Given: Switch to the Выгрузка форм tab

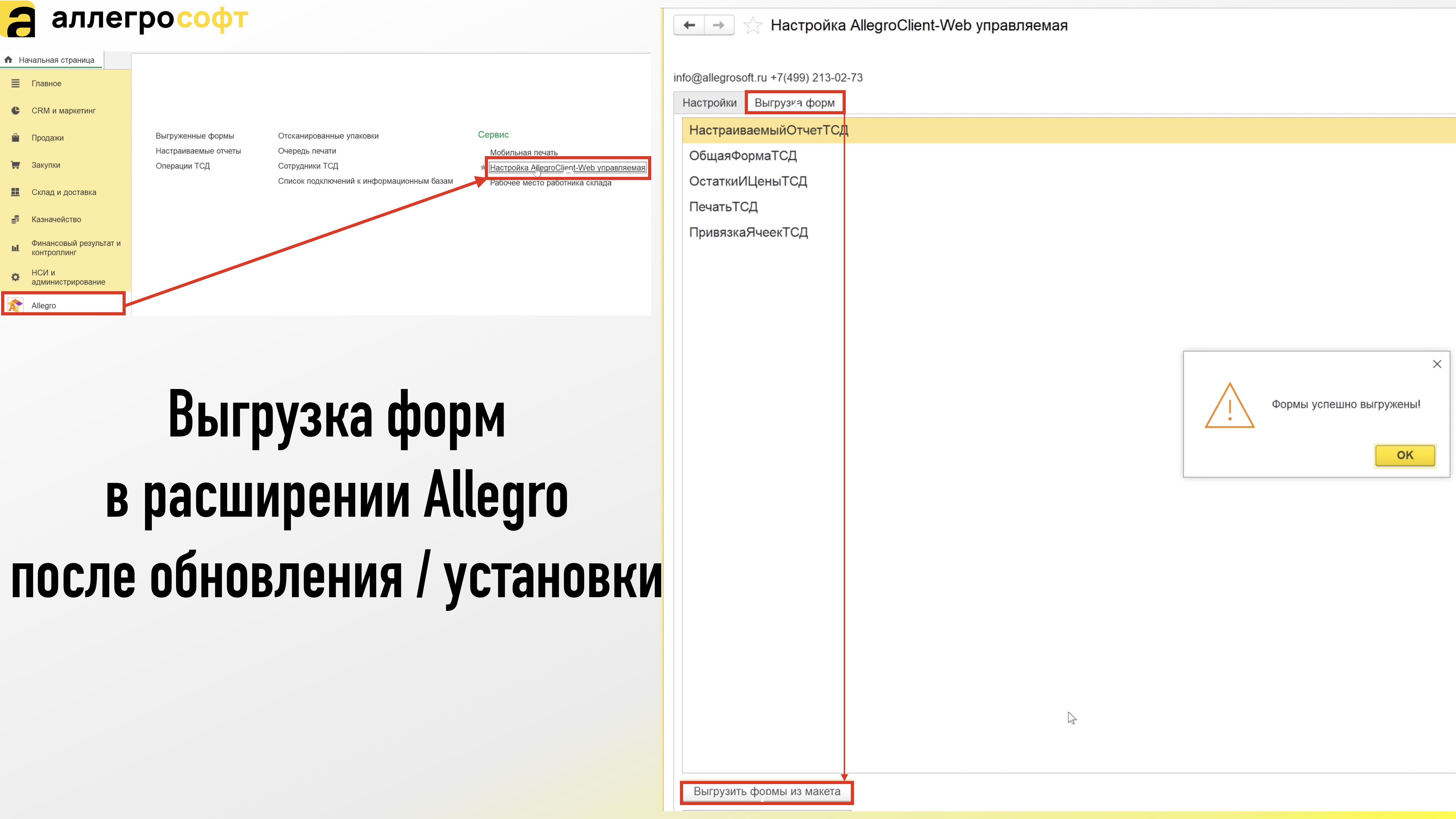Looking at the screenshot, I should pyautogui.click(x=795, y=103).
